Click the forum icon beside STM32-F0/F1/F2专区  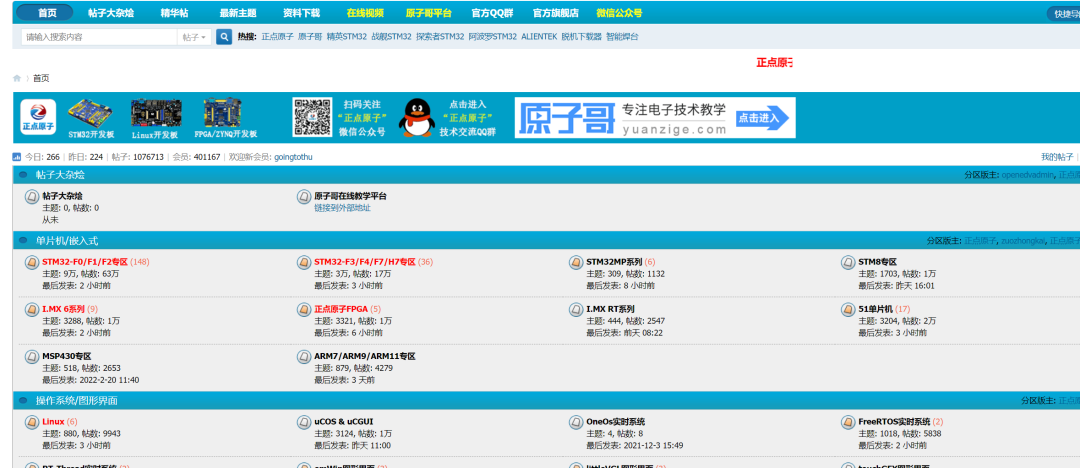point(32,263)
